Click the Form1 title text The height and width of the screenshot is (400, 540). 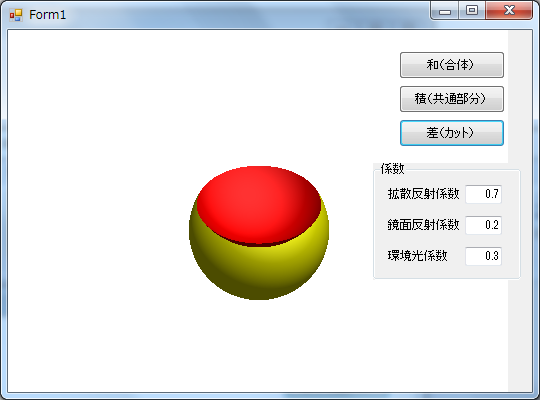(x=47, y=15)
